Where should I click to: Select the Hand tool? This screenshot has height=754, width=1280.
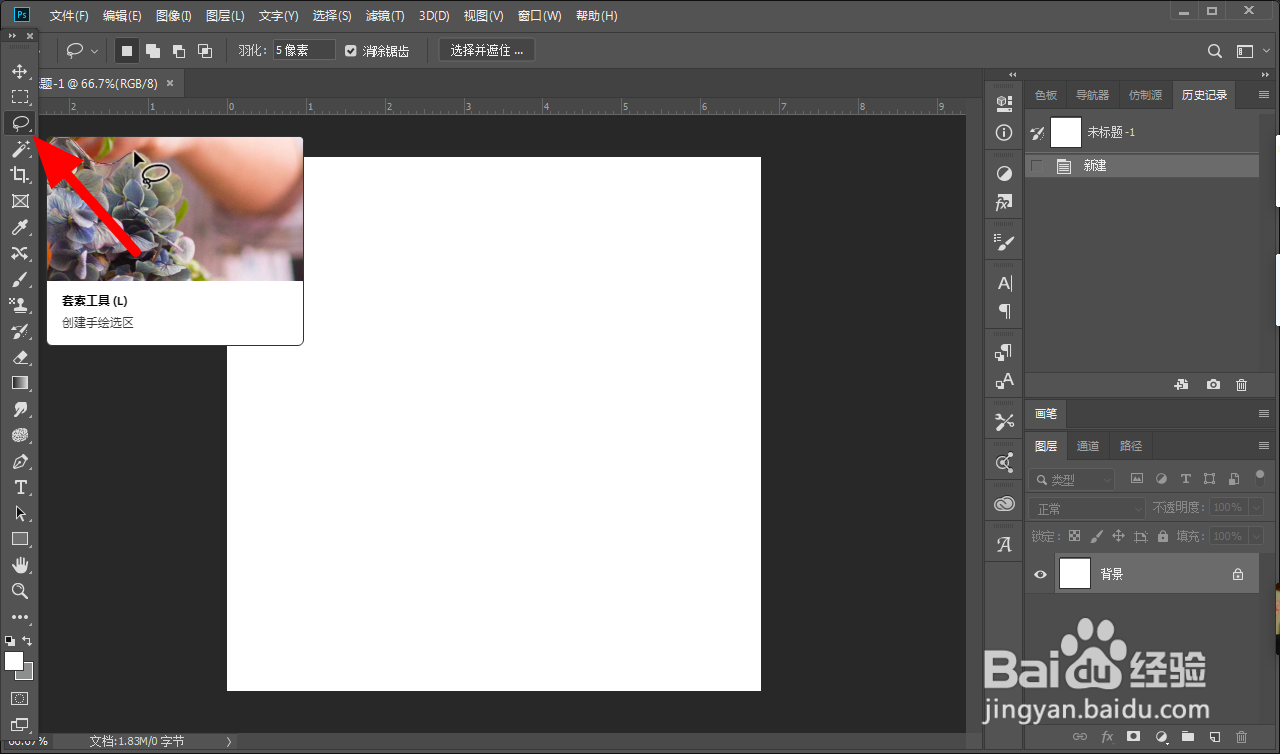pyautogui.click(x=19, y=565)
